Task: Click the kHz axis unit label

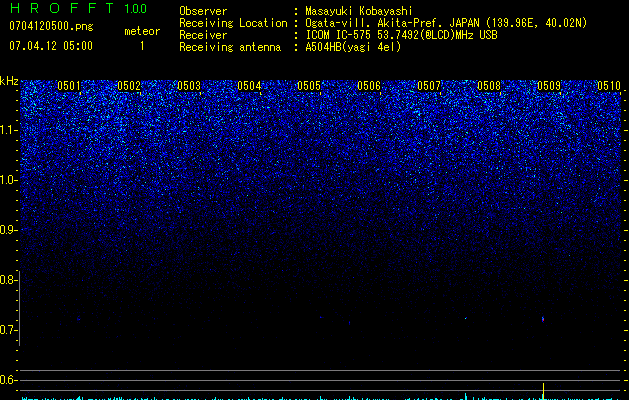Action: click(9, 81)
